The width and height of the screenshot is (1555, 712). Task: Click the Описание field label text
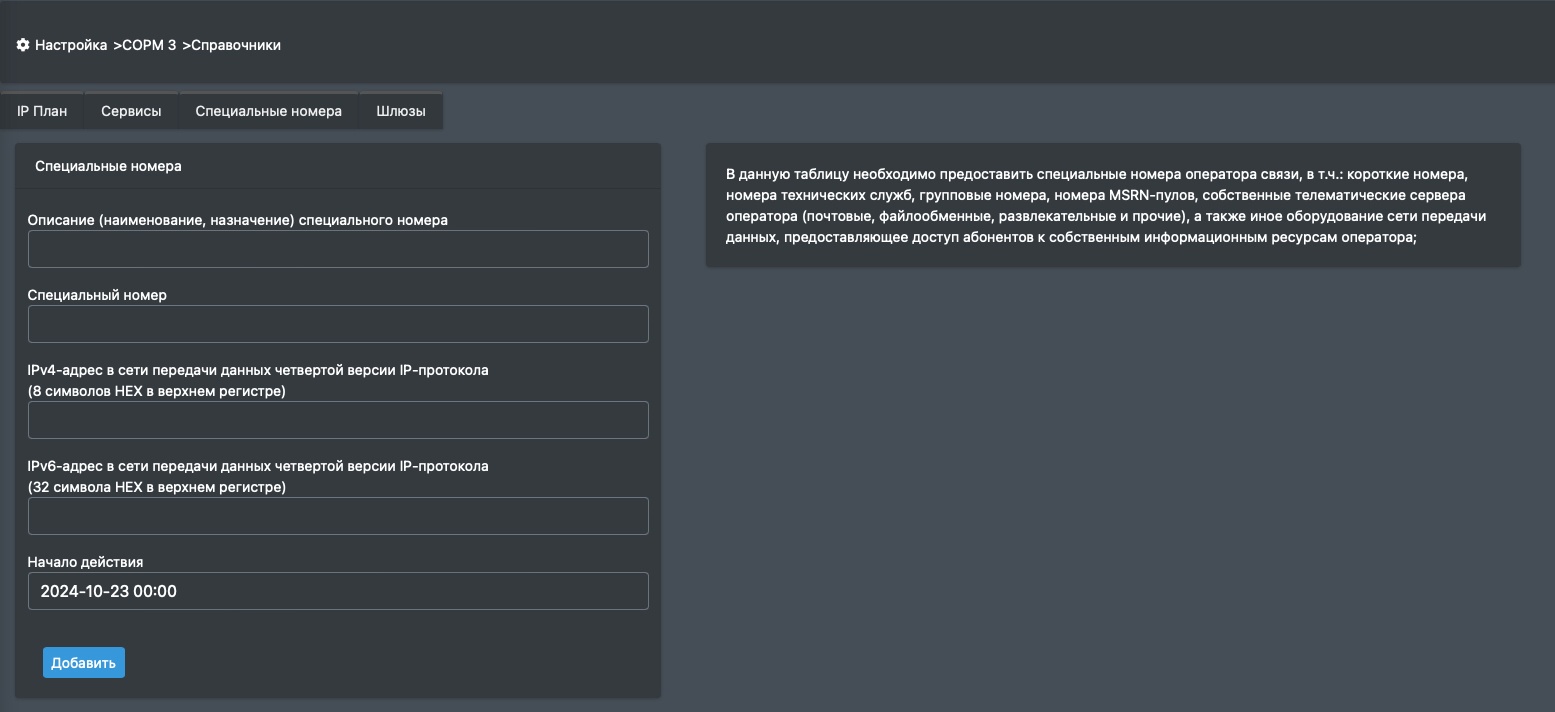click(x=237, y=220)
